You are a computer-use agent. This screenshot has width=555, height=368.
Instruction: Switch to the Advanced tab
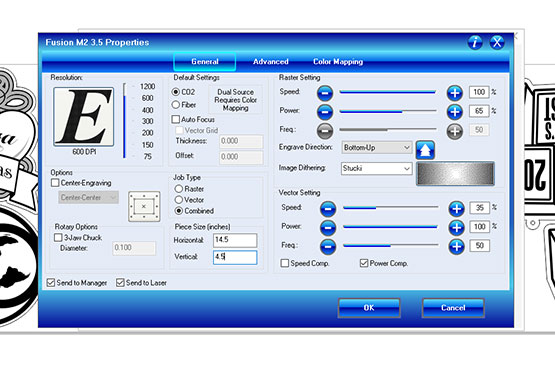point(271,62)
